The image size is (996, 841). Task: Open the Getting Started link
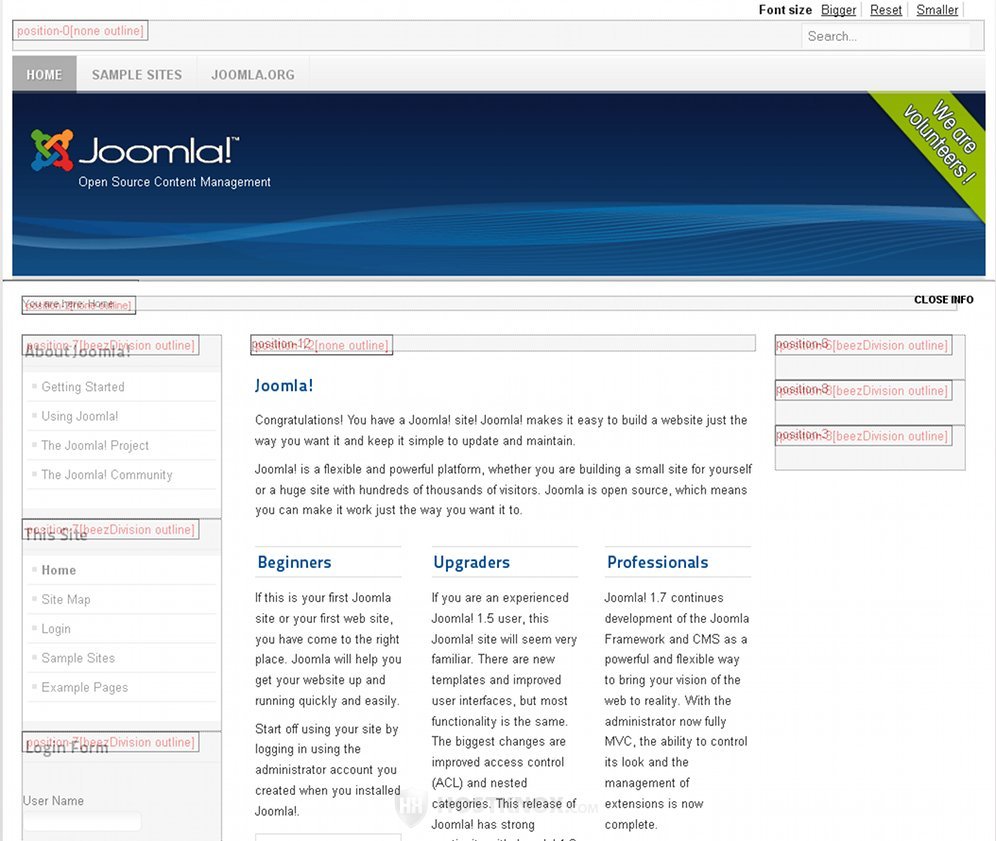pos(83,387)
